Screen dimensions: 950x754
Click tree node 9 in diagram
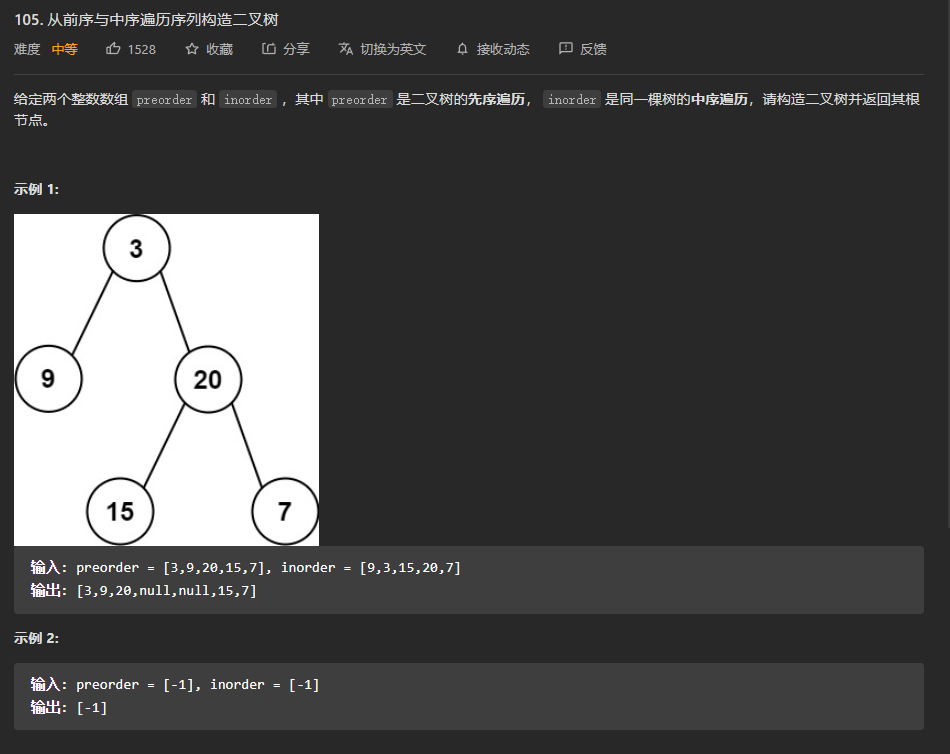(48, 379)
